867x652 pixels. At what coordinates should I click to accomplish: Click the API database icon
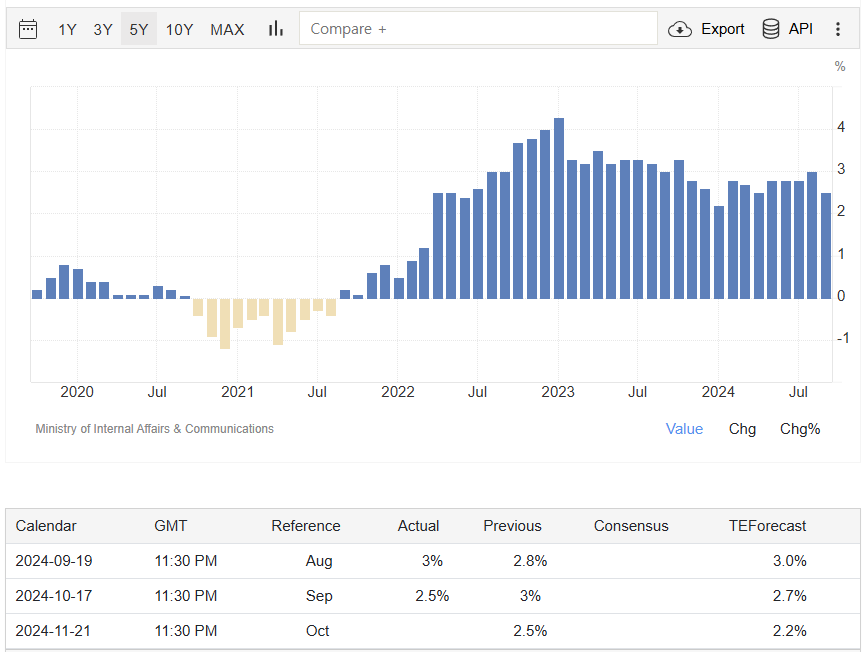tap(771, 29)
